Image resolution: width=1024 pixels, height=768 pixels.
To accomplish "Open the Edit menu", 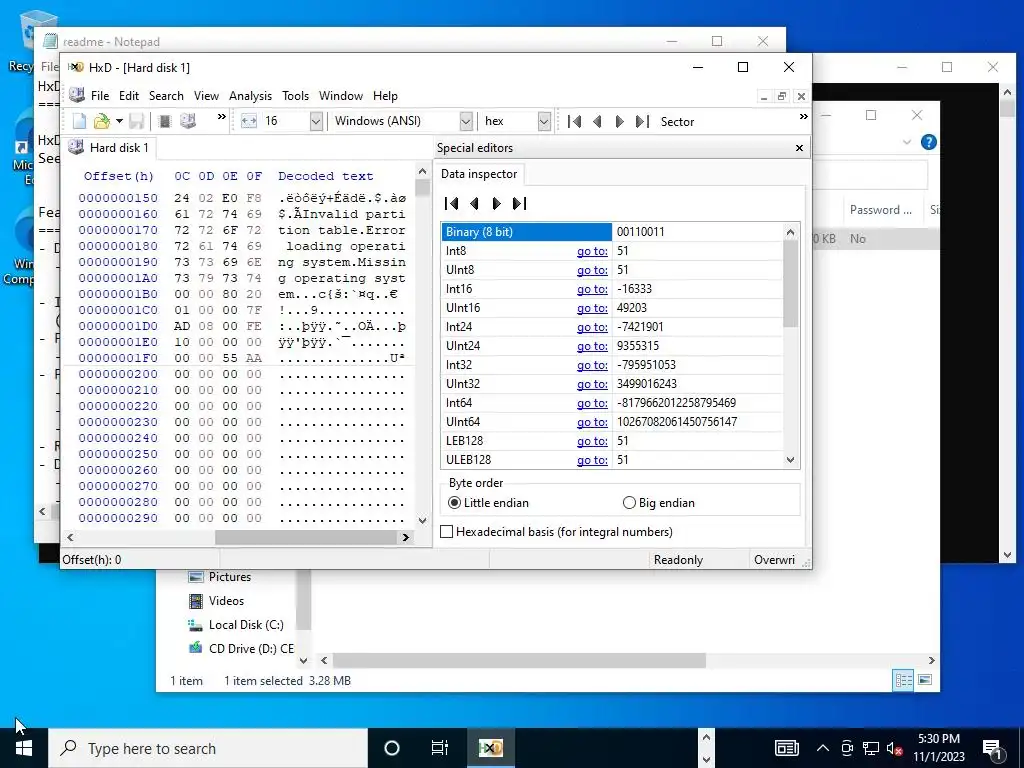I will [129, 96].
